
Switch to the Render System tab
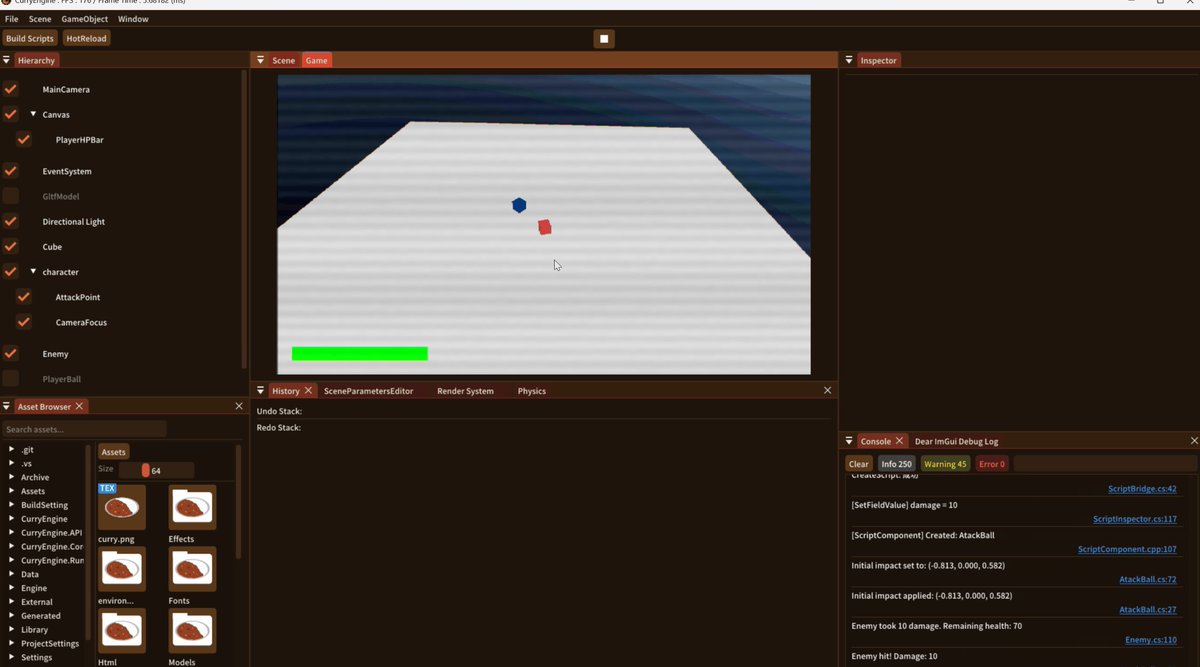465,391
